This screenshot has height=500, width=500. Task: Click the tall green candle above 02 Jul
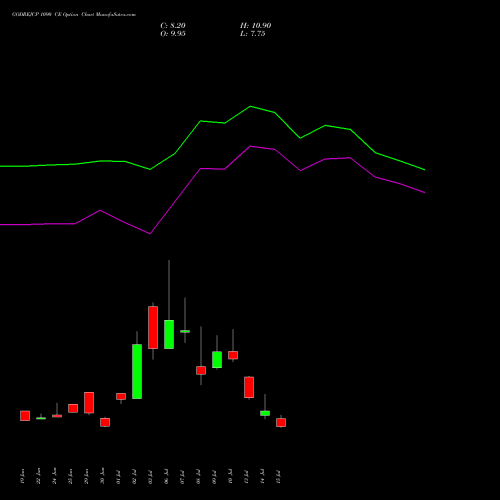pos(137,371)
